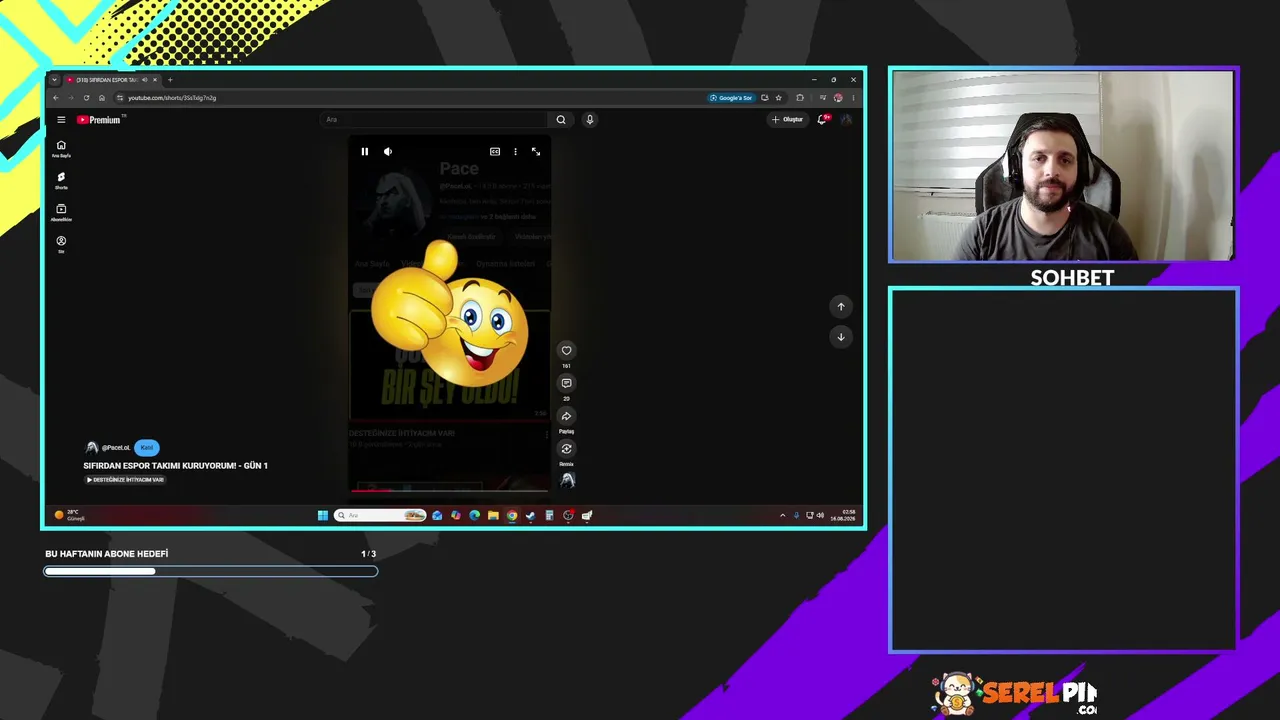The height and width of the screenshot is (720, 1280).
Task: Reload the YouTube page
Action: [x=86, y=98]
